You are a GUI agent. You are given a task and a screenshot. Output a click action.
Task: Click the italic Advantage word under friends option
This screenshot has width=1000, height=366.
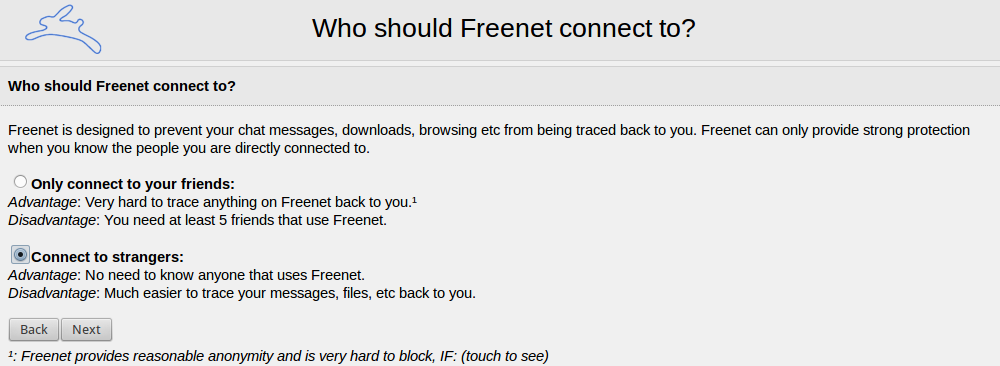(43, 203)
